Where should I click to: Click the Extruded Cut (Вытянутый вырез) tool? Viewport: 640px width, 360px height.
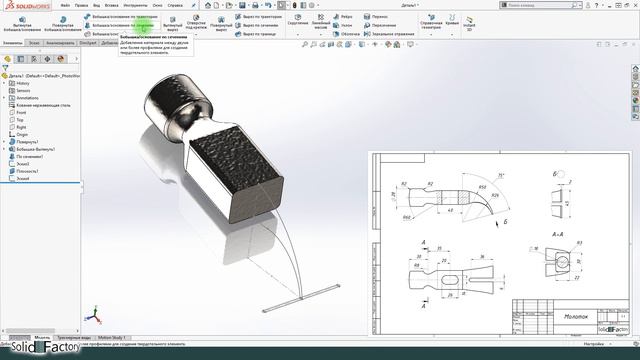click(173, 24)
